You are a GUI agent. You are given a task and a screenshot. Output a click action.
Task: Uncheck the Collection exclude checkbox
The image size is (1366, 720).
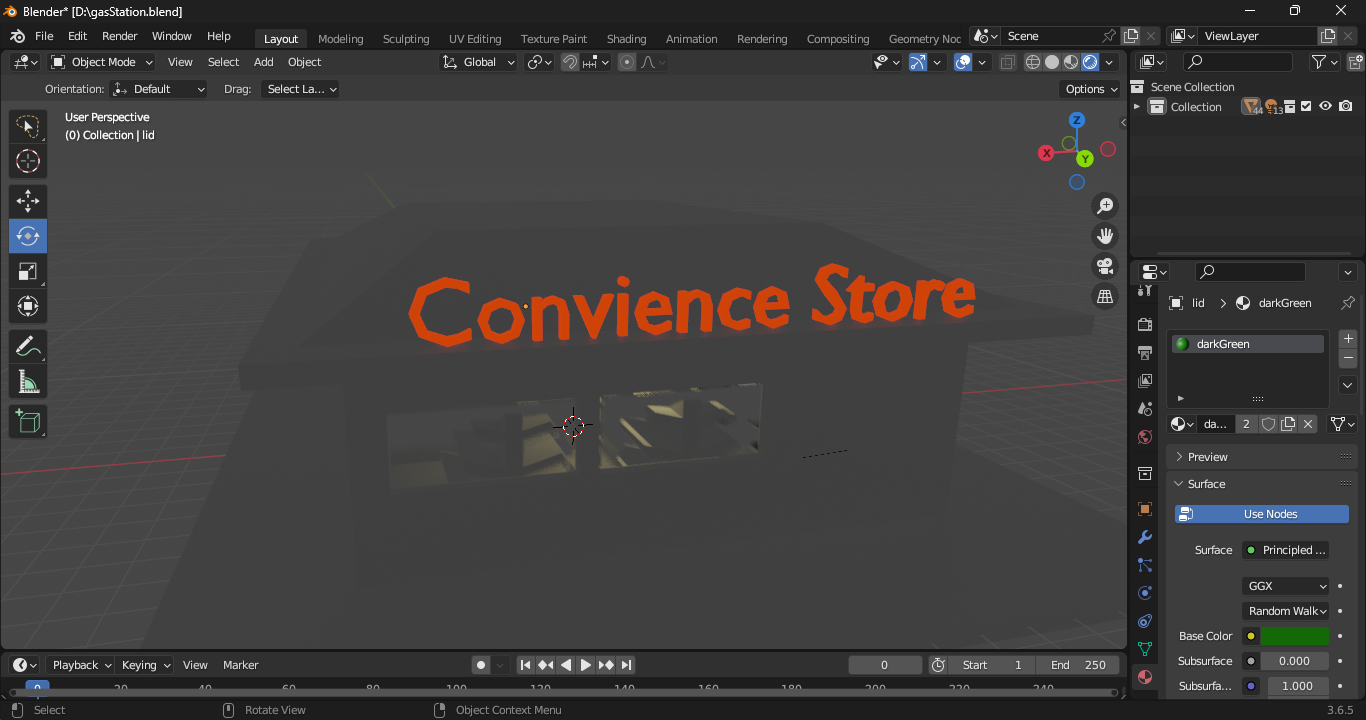[1306, 107]
